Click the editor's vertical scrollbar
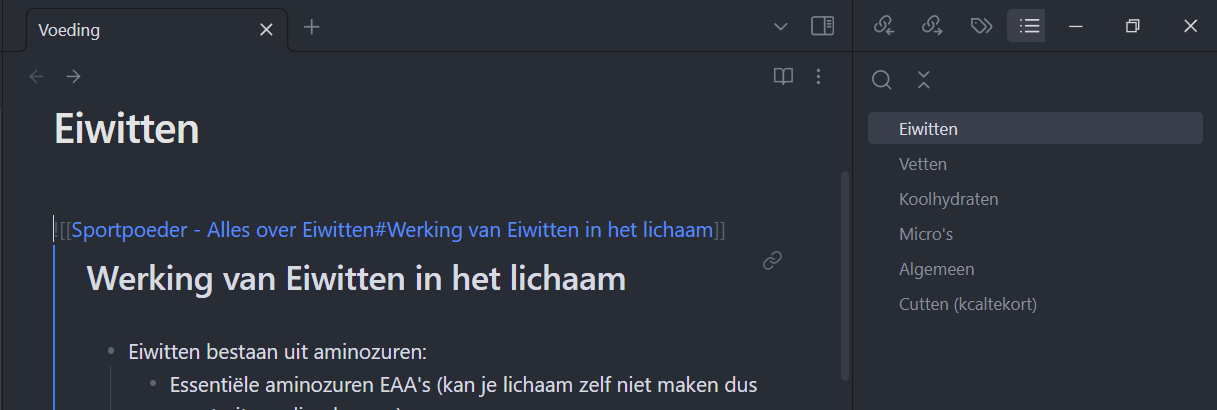The image size is (1217, 410). 845,275
